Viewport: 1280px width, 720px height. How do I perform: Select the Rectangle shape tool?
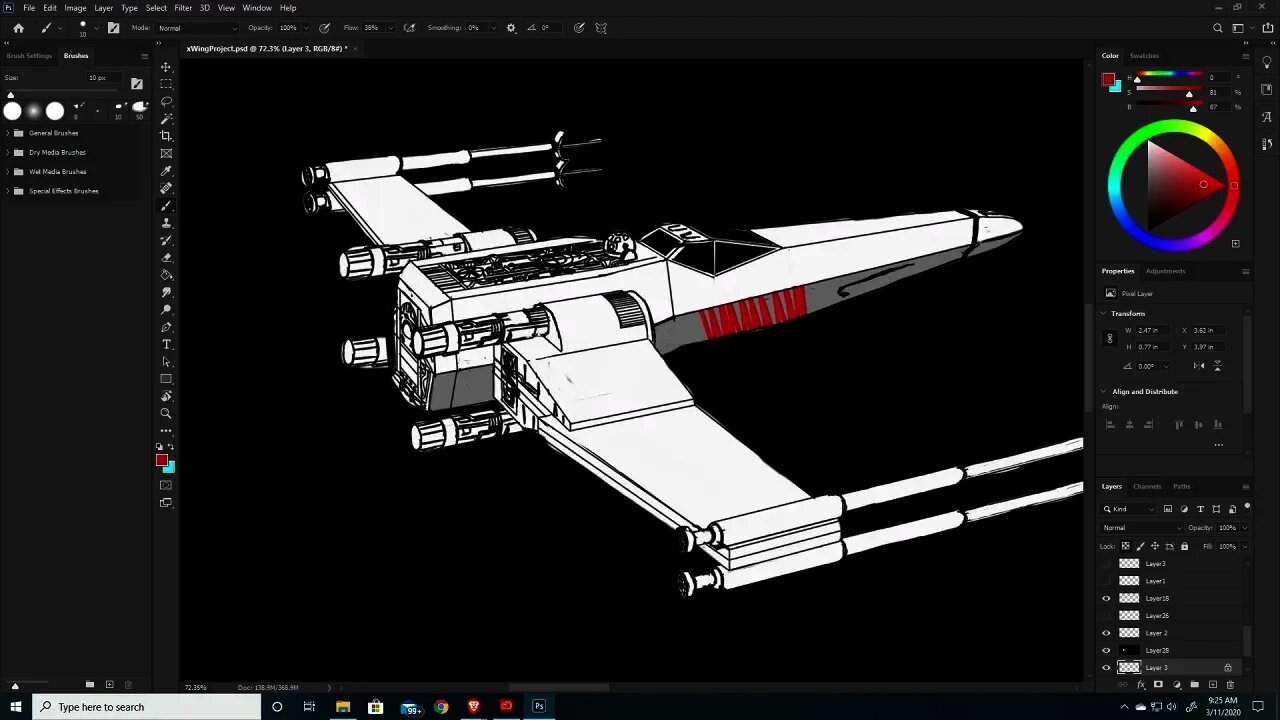[166, 379]
